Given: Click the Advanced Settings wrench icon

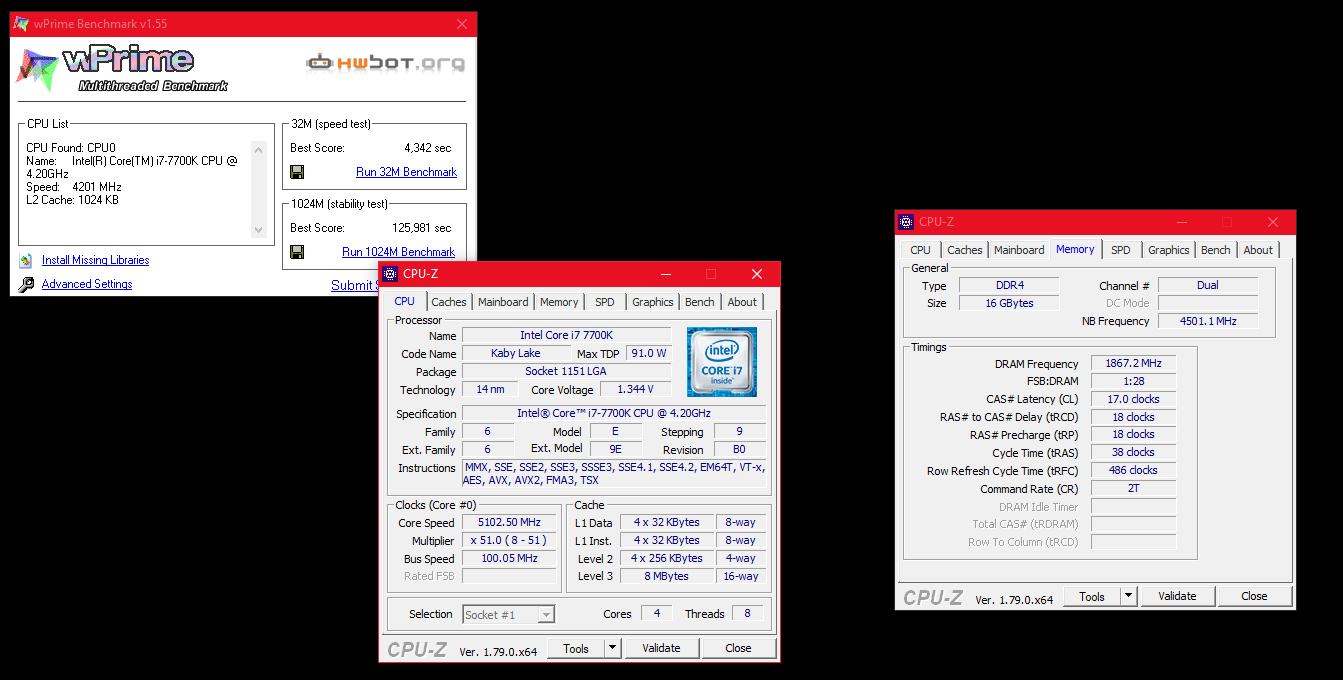Looking at the screenshot, I should 25,284.
